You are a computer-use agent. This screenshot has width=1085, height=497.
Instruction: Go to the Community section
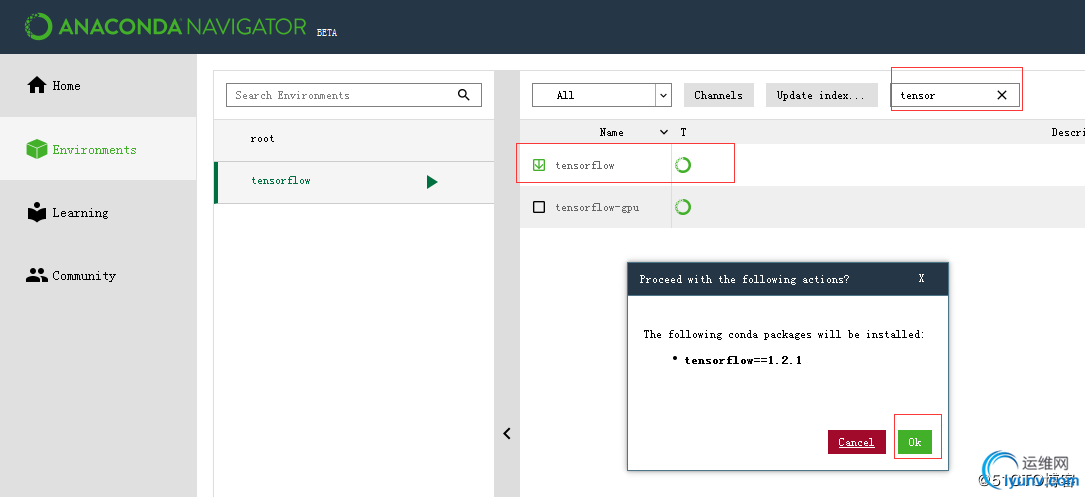(98, 275)
